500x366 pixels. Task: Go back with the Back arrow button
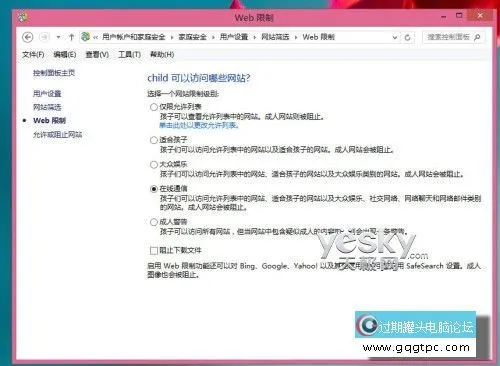(28, 37)
